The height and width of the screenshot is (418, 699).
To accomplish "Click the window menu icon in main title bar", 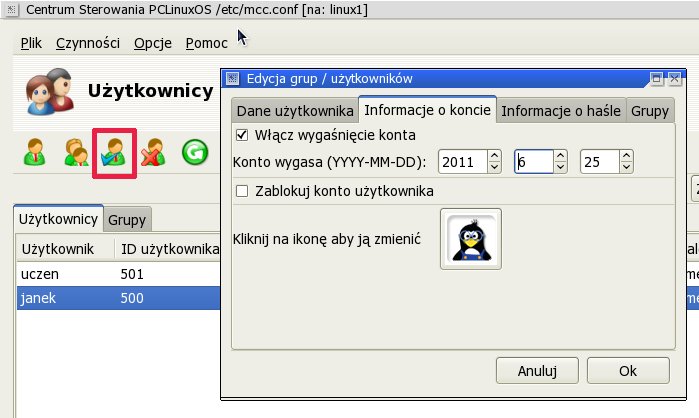I will point(11,9).
